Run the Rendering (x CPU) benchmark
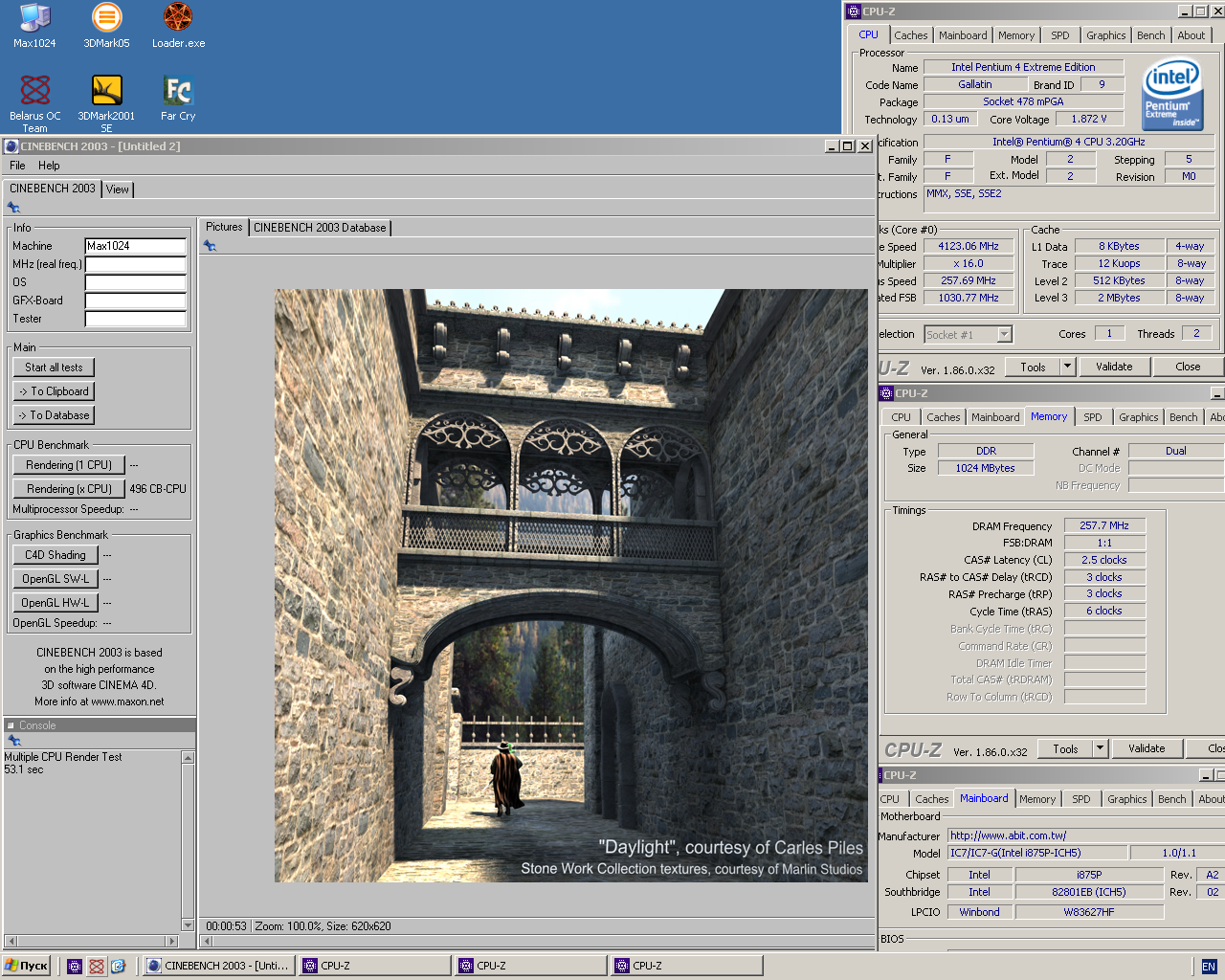This screenshot has height=980, width=1225. click(69, 489)
